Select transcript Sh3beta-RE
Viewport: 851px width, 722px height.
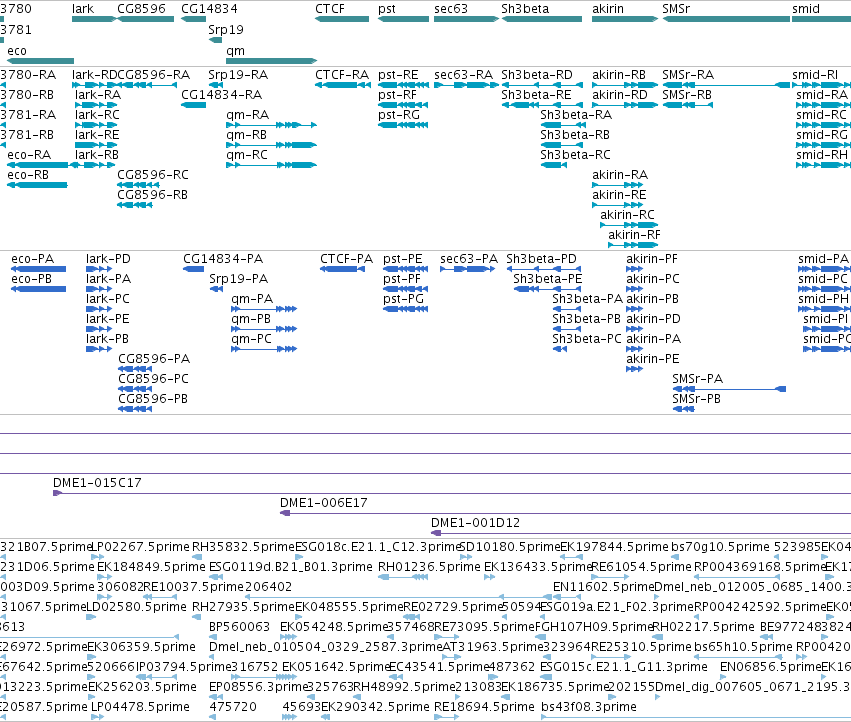coord(542,105)
